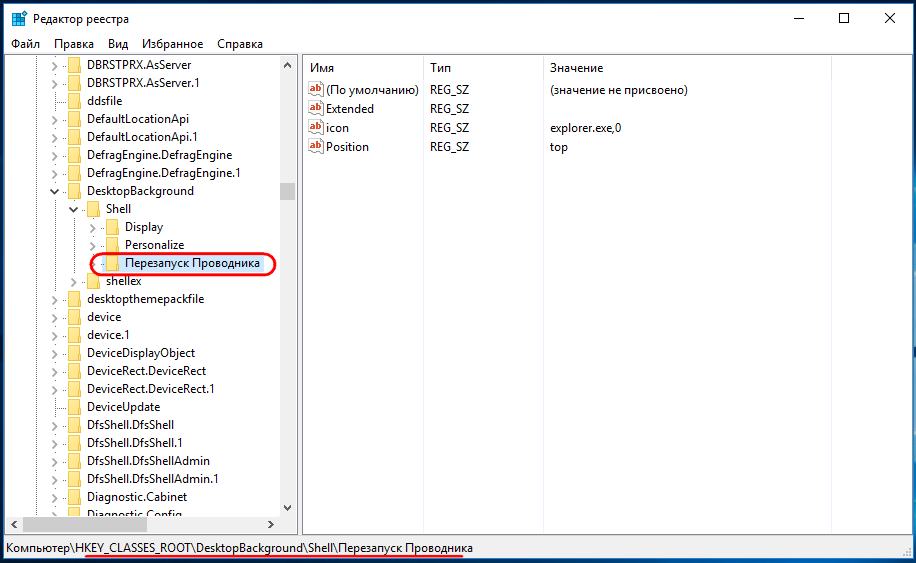Maximize the Редактор реестра window
The image size is (916, 563).
[844, 18]
